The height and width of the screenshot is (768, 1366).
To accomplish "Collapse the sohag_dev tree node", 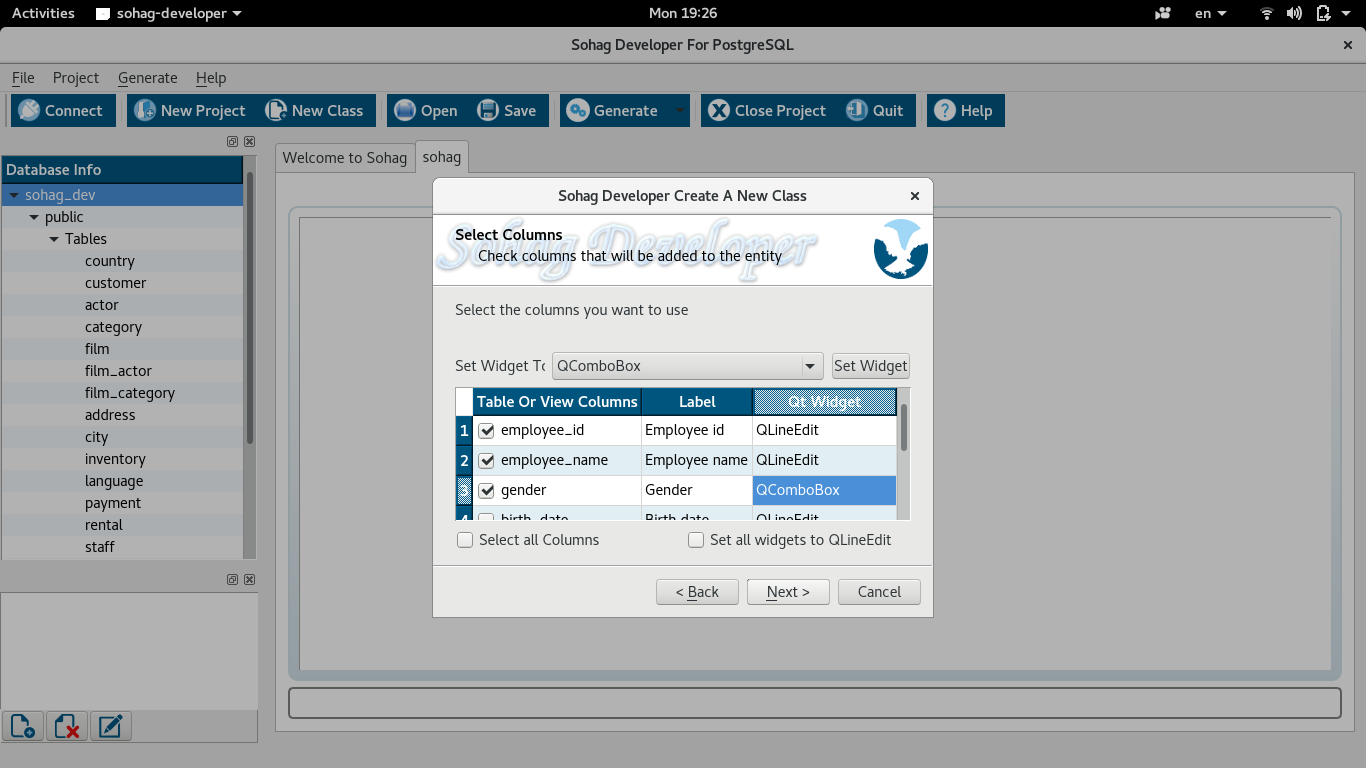I will pyautogui.click(x=15, y=196).
